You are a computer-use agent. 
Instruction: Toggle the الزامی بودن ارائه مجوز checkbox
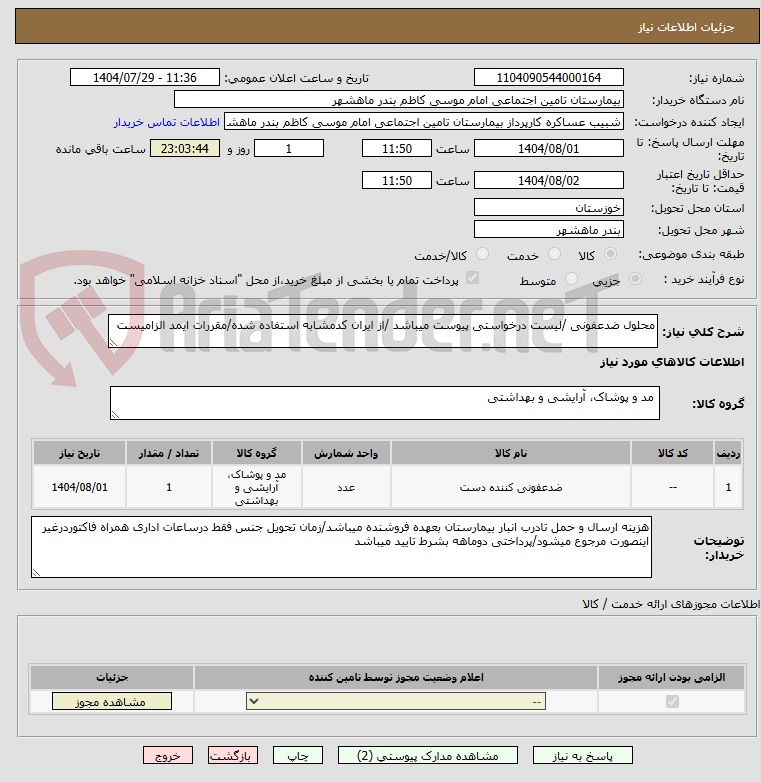(x=672, y=702)
